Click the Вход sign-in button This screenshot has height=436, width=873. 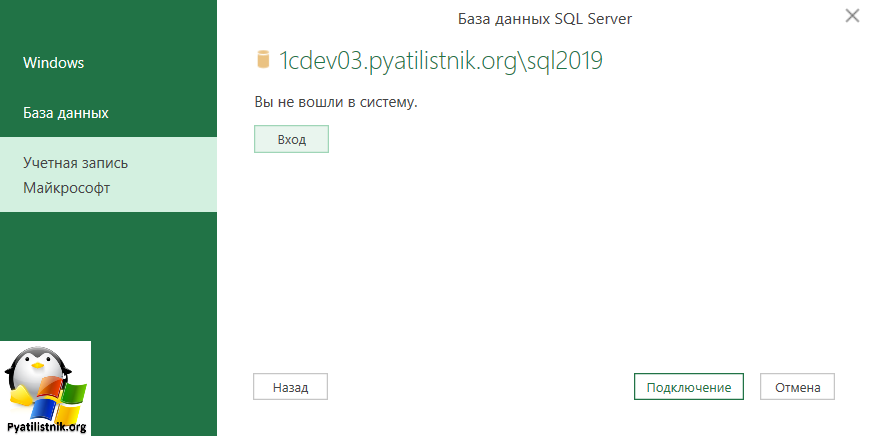click(291, 139)
